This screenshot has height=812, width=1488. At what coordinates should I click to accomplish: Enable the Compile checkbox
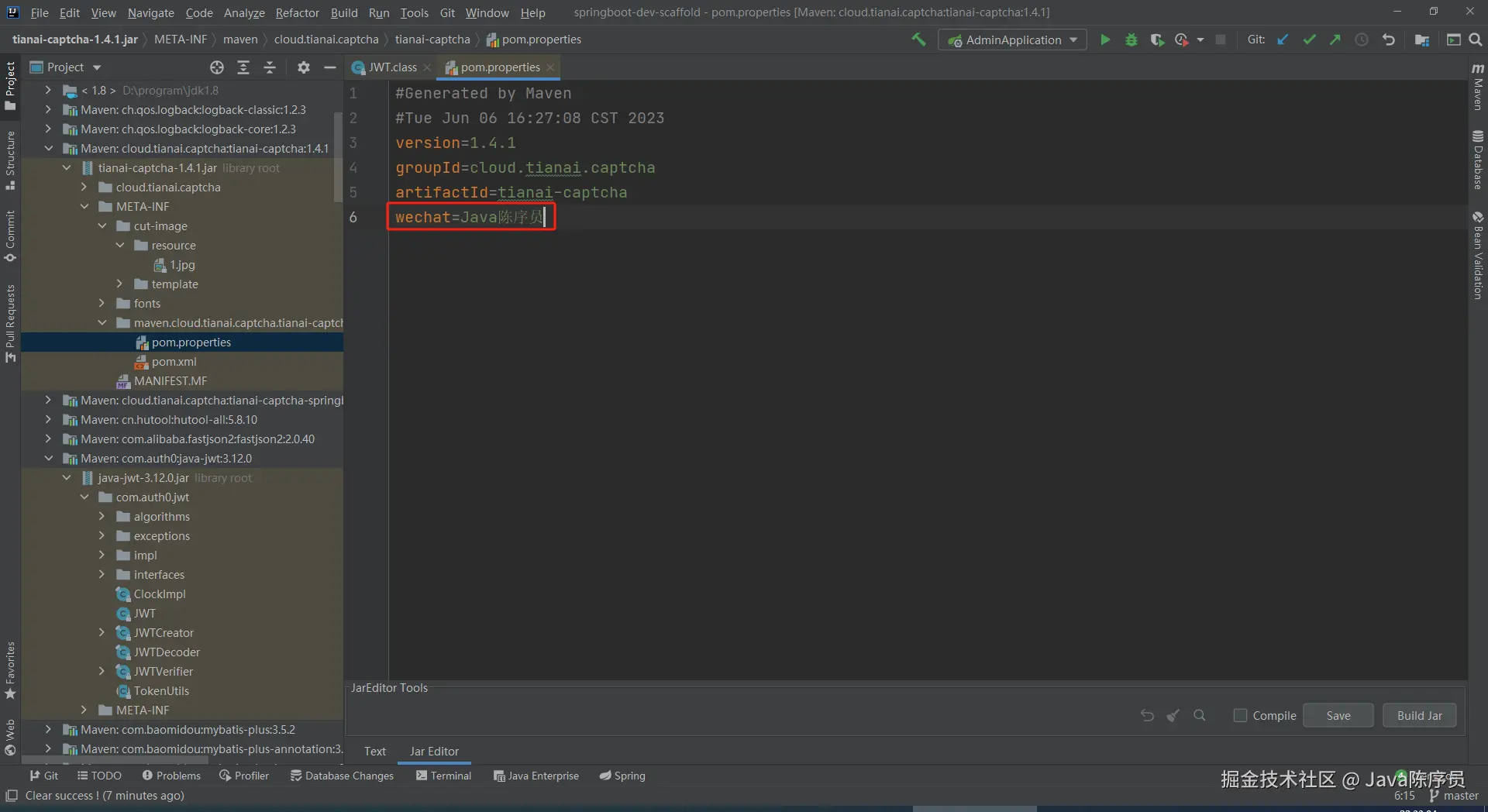(x=1240, y=715)
